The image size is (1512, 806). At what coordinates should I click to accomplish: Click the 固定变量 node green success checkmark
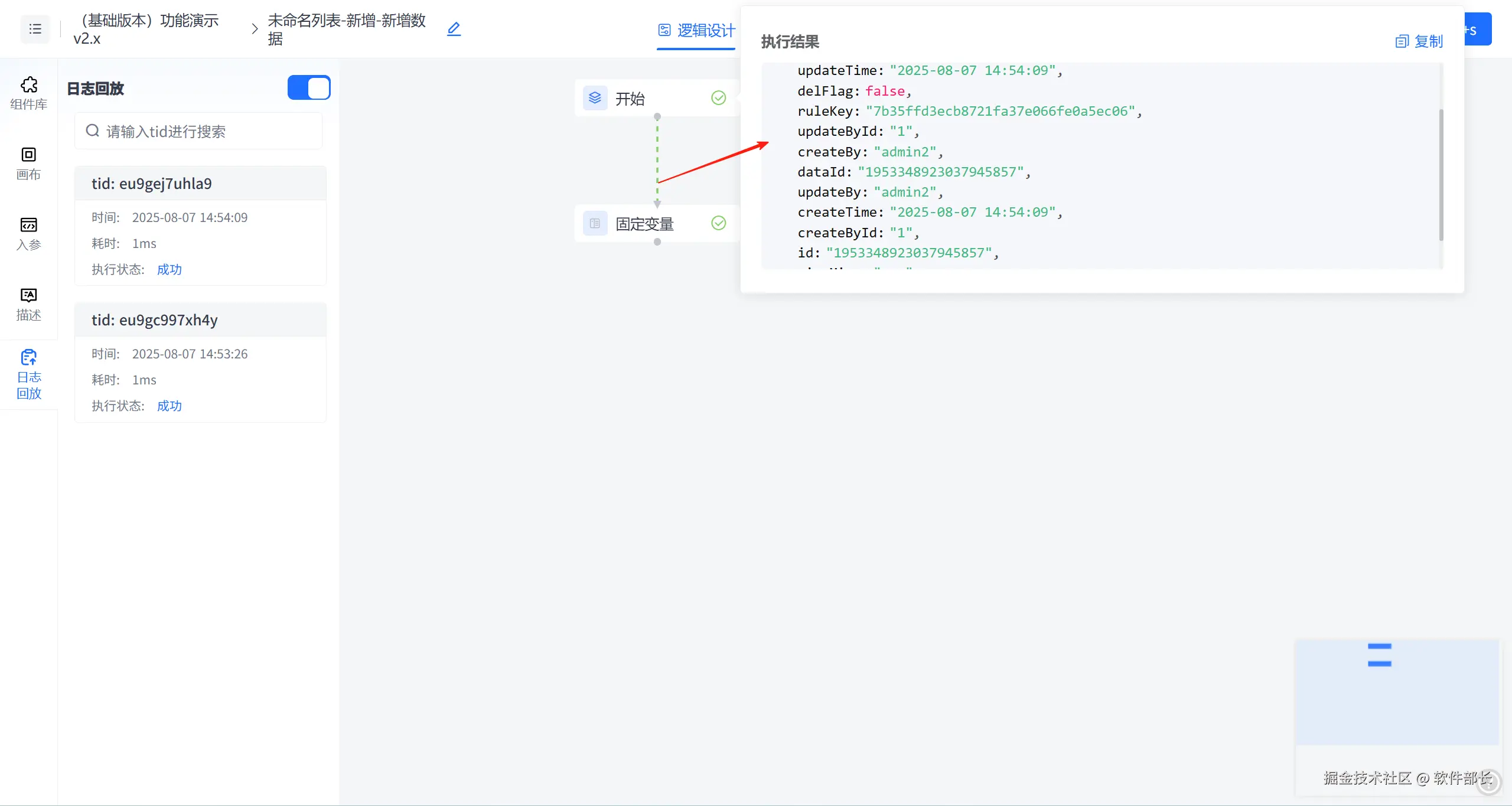coord(718,223)
